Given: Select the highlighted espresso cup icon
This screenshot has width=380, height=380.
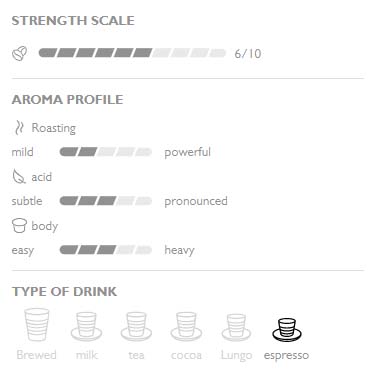Looking at the screenshot, I should 287,330.
